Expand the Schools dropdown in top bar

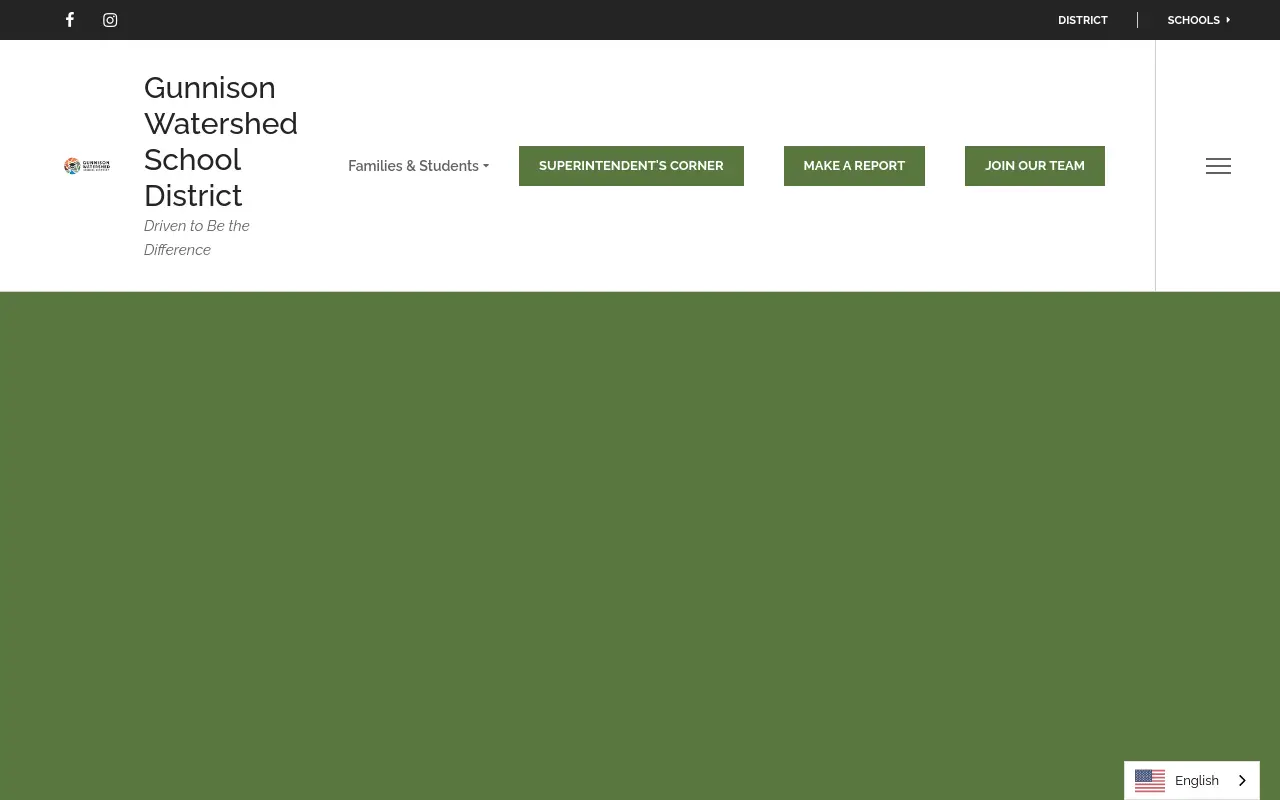(1198, 20)
